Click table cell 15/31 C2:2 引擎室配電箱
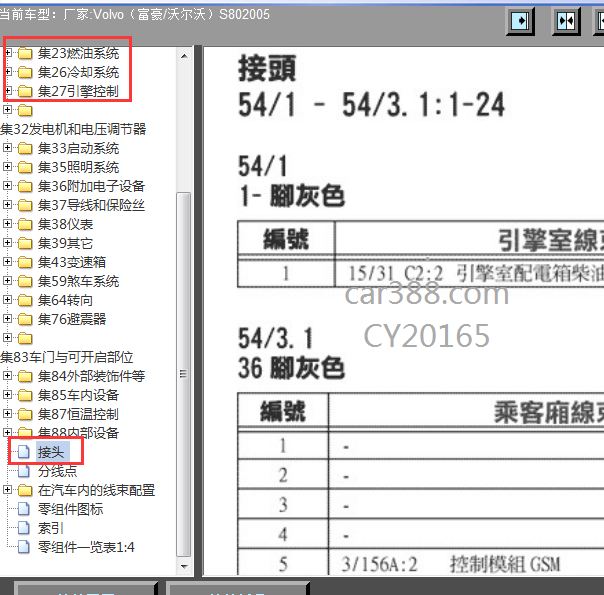The height and width of the screenshot is (595, 604). [x=469, y=273]
